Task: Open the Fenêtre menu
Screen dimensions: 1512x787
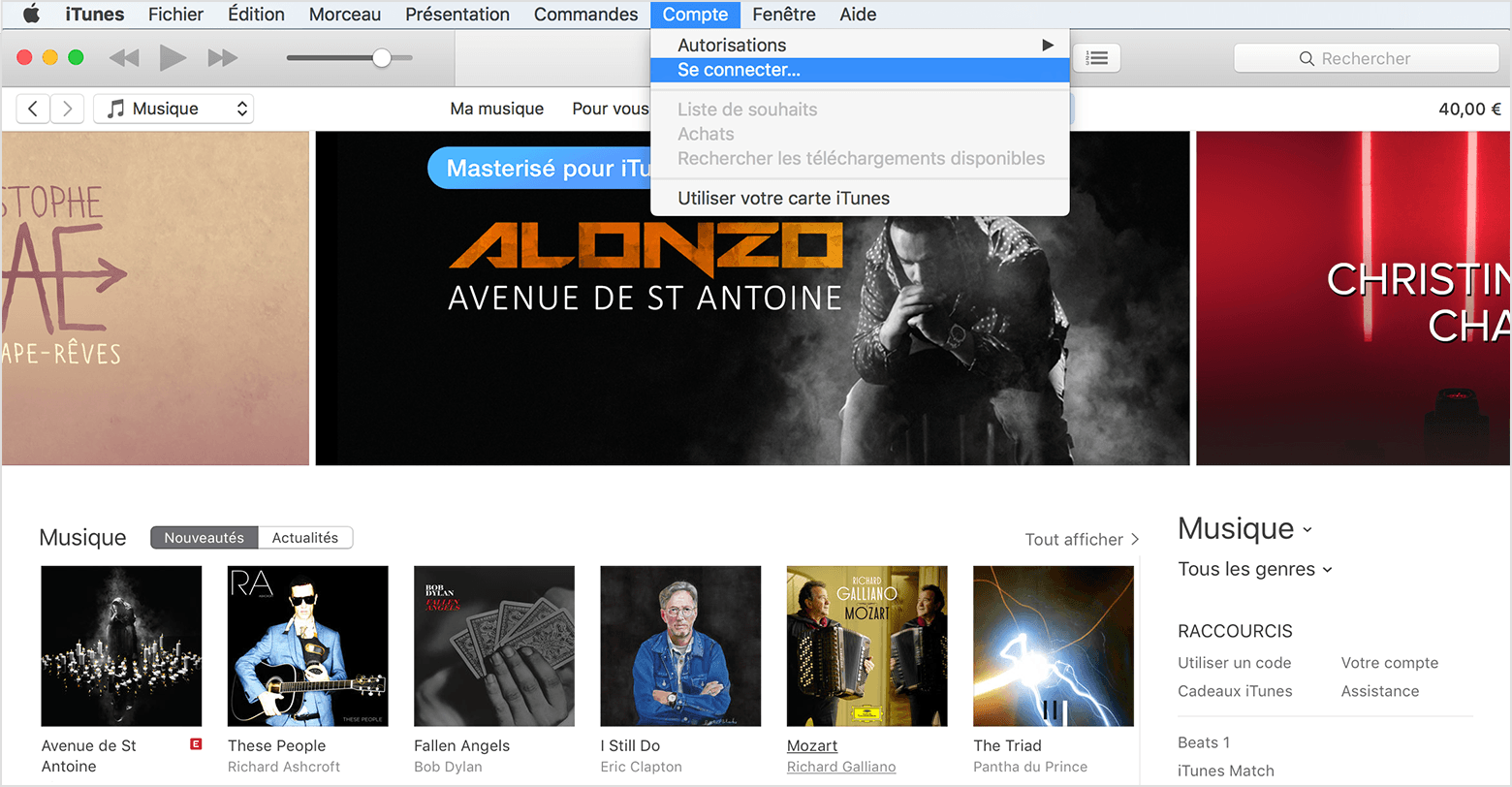Action: pyautogui.click(x=783, y=14)
